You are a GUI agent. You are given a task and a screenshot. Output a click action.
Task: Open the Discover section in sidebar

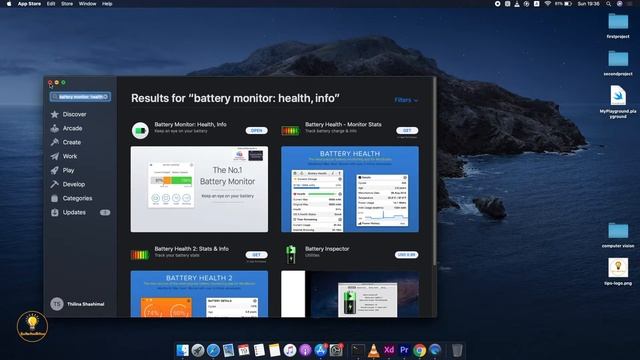click(x=74, y=114)
